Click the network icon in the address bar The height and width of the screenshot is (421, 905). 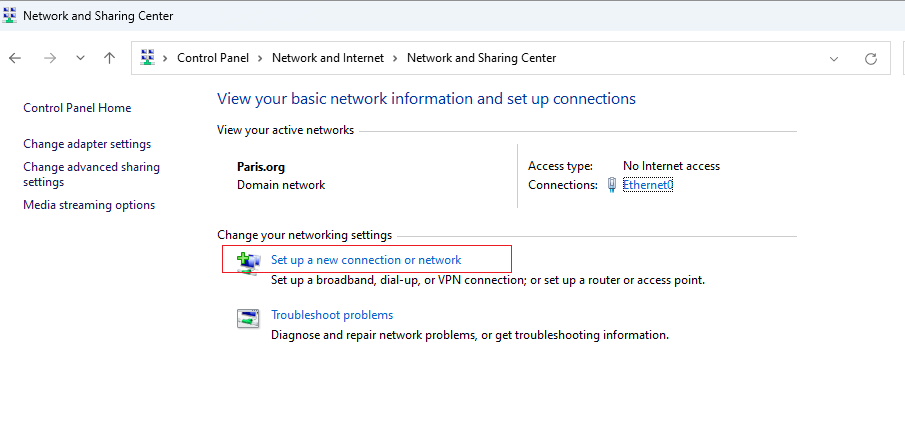coord(148,58)
